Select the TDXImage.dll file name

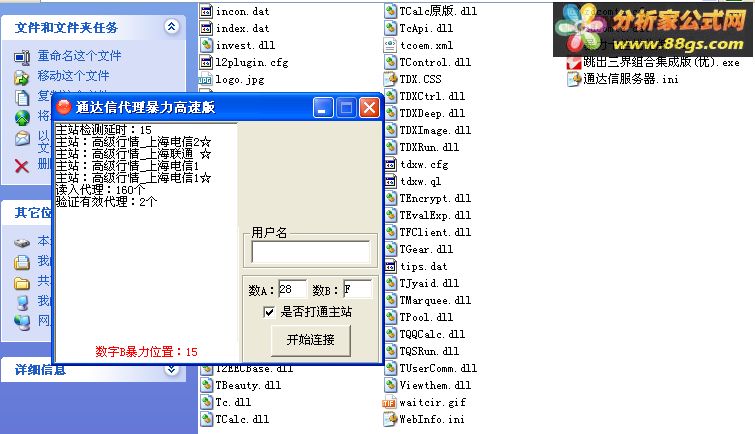click(435, 130)
